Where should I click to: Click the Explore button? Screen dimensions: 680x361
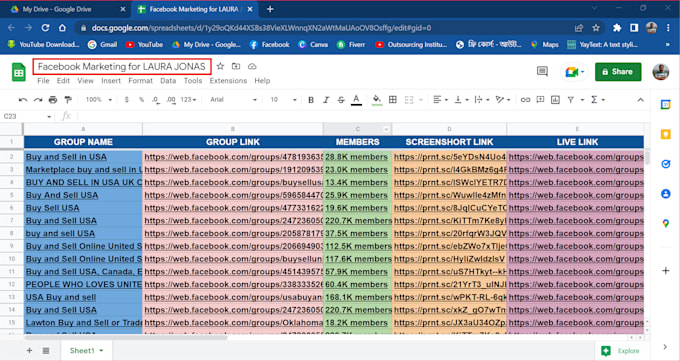(x=621, y=351)
